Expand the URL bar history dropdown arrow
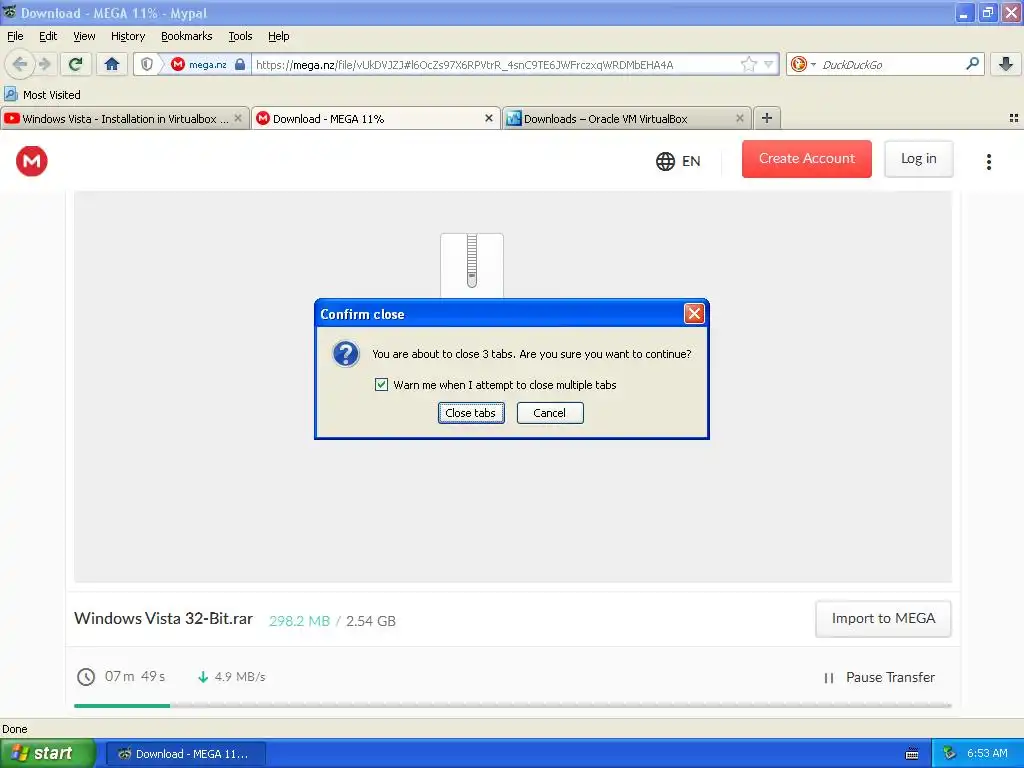The image size is (1024, 768). coord(769,64)
